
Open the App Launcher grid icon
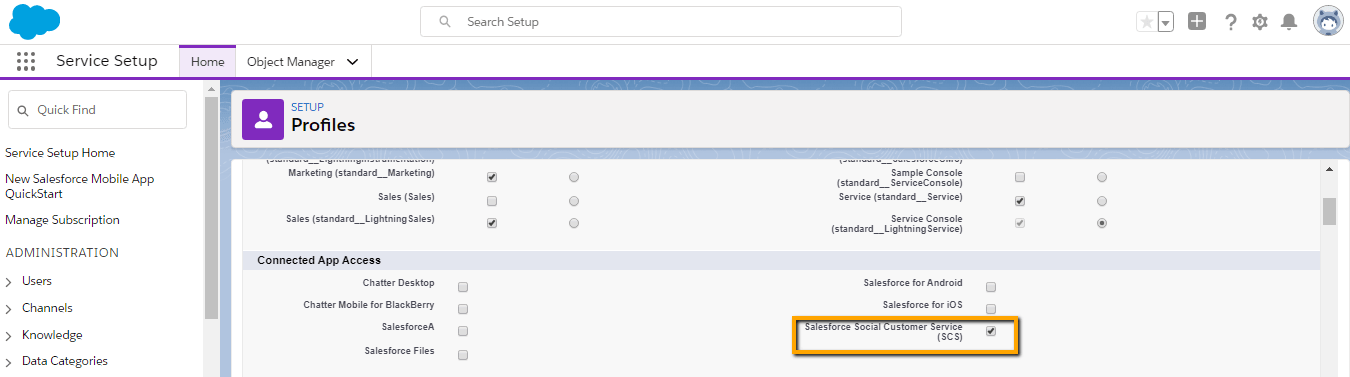coord(26,61)
